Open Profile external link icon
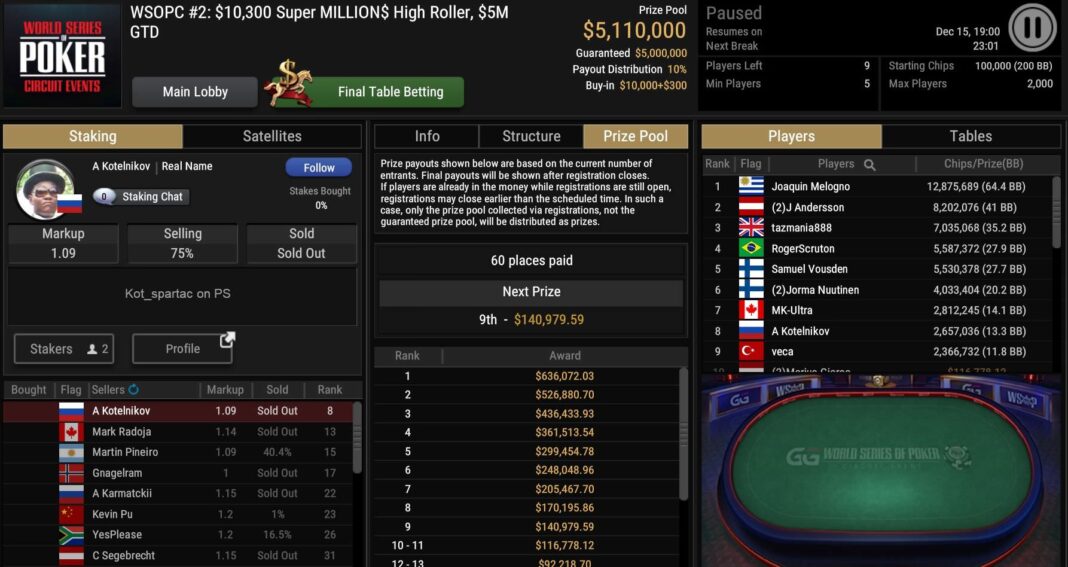This screenshot has height=567, width=1068. 227,339
